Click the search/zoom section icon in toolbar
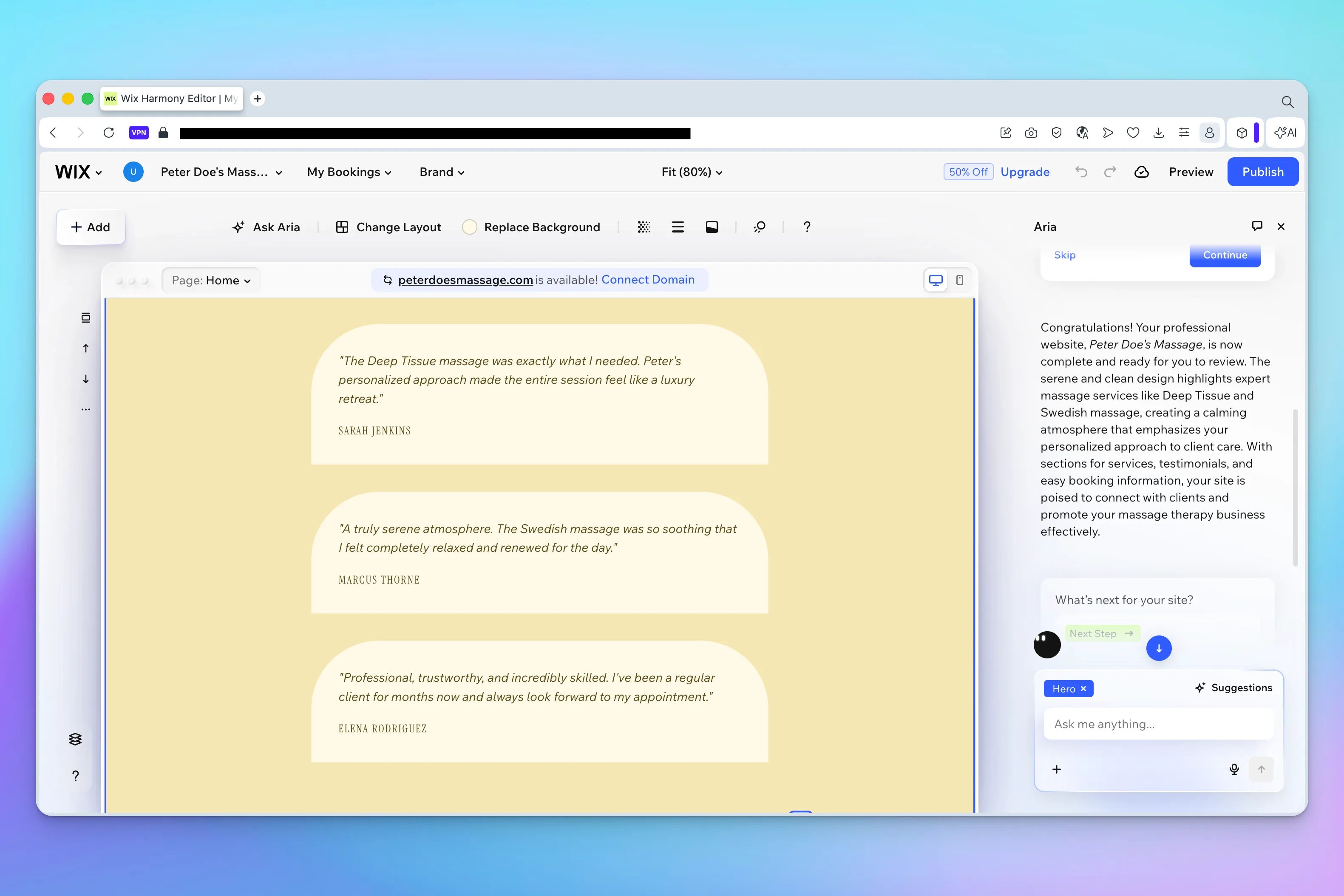The height and width of the screenshot is (896, 1344). tap(760, 227)
